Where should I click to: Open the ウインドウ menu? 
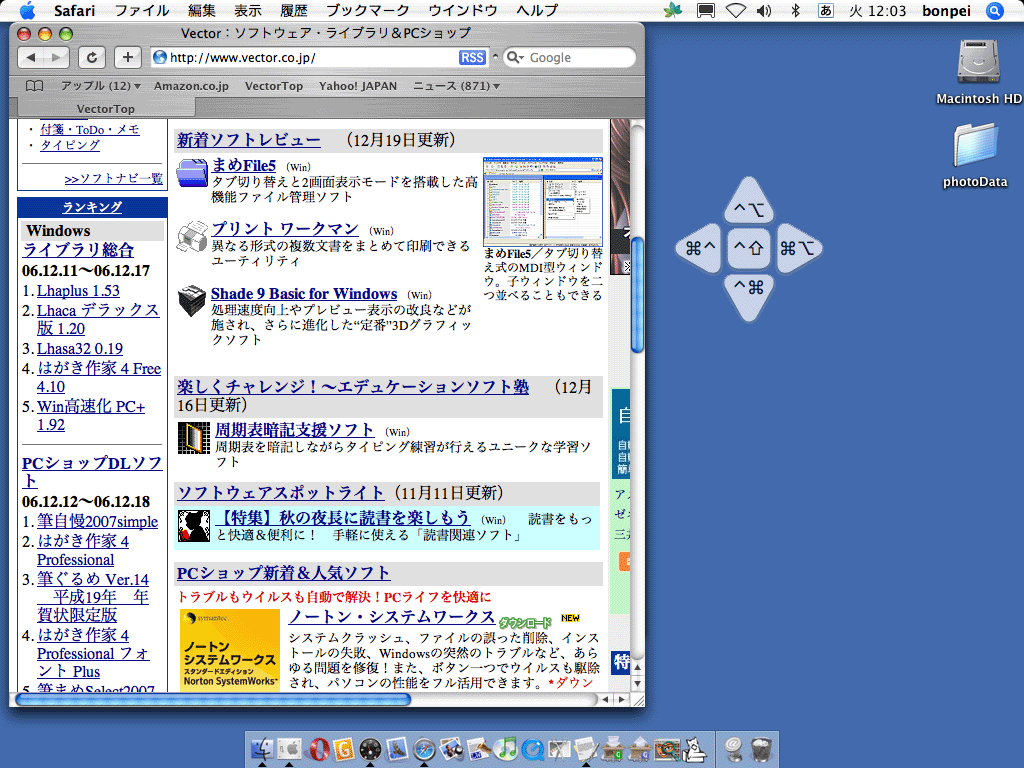pos(463,10)
